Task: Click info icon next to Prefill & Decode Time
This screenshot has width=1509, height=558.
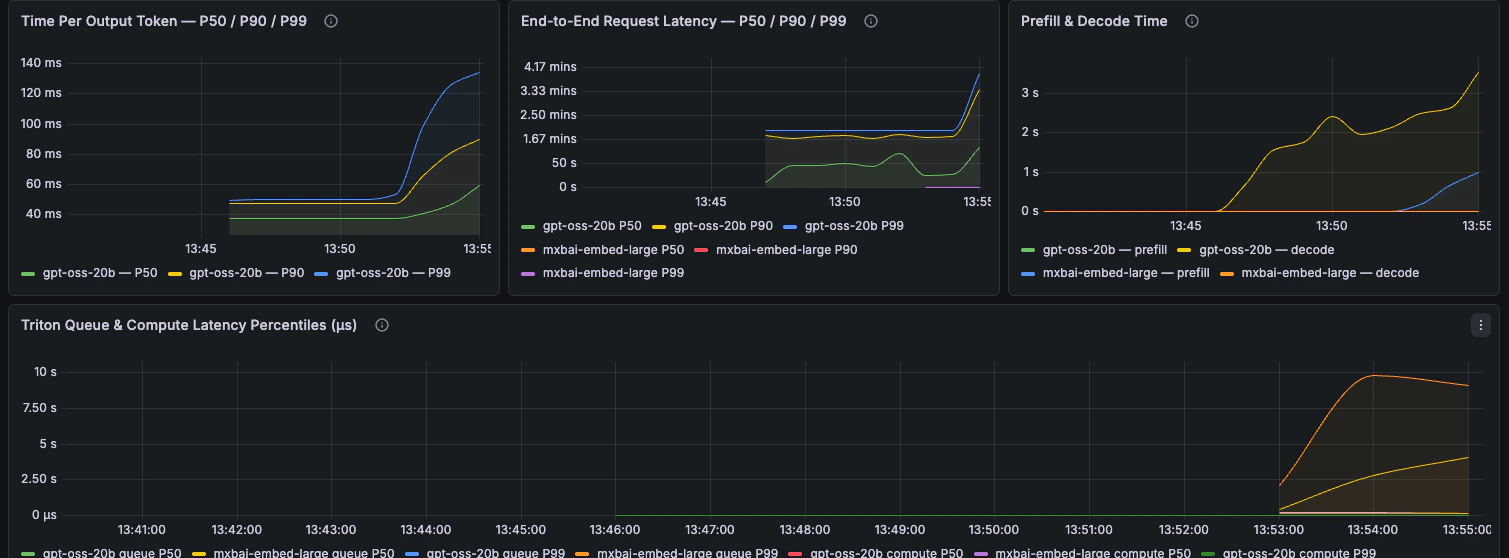Action: tap(1192, 21)
